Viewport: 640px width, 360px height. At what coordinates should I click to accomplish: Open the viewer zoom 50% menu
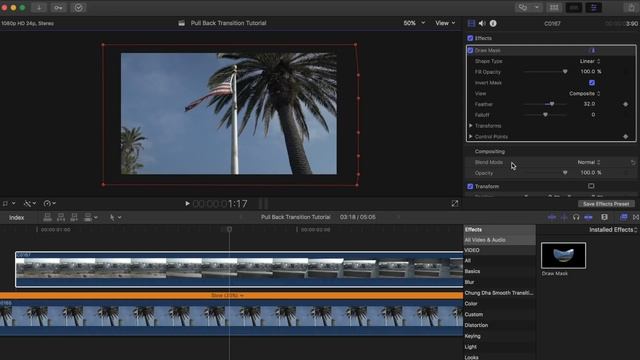tap(414, 23)
